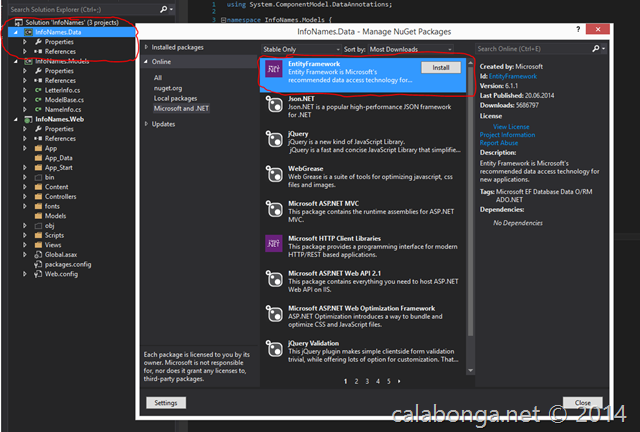This screenshot has height=432, width=640.
Task: Open the View License link
Action: [x=511, y=127]
